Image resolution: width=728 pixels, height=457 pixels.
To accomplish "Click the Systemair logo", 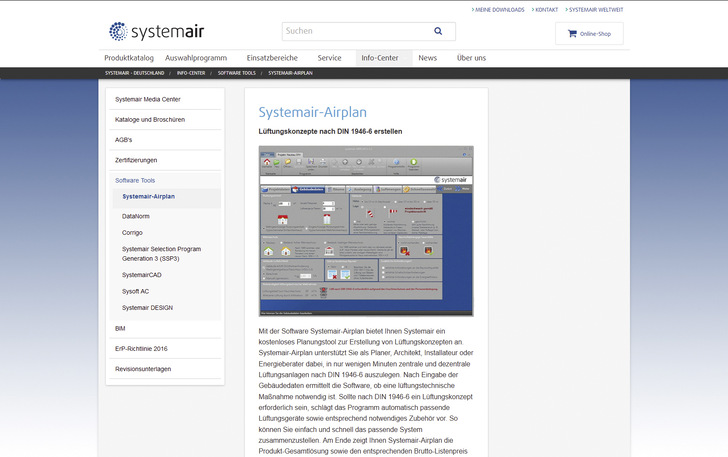I will tap(156, 31).
